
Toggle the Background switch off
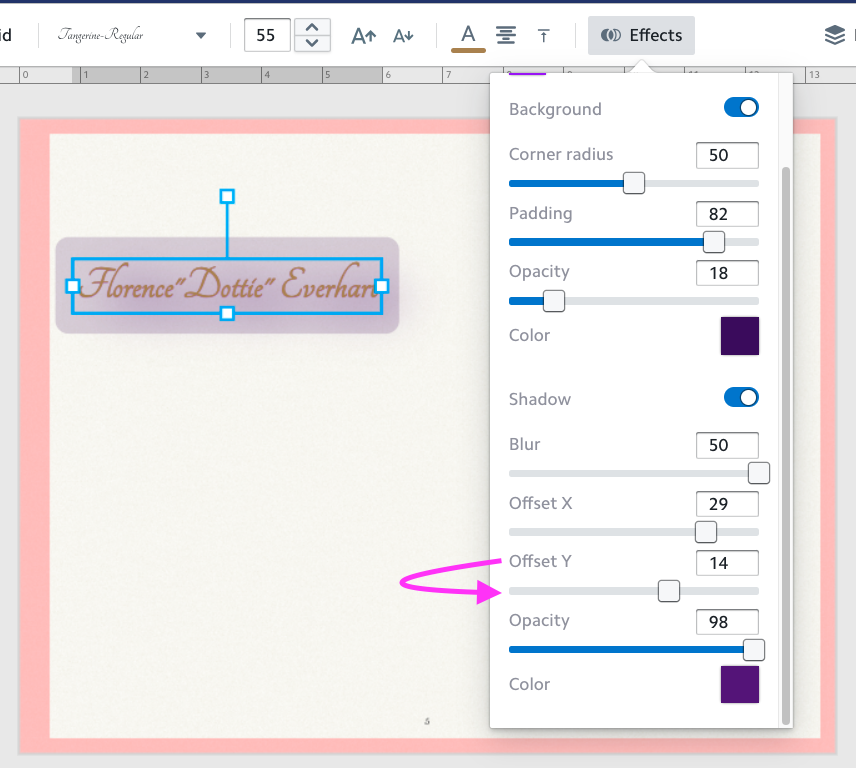pos(741,108)
